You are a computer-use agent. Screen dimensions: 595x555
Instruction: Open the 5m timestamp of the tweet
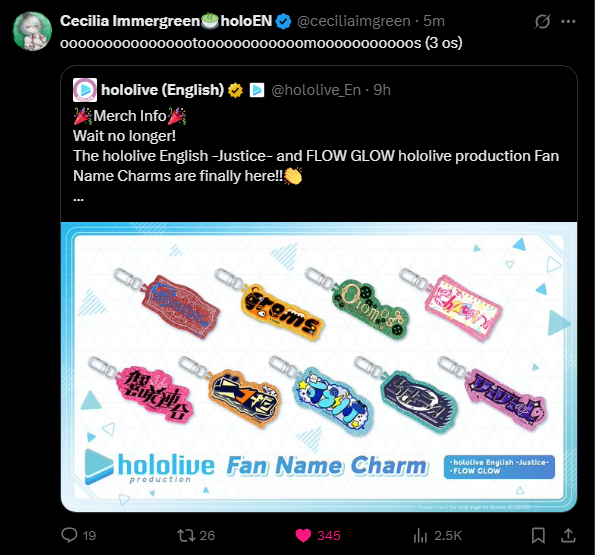point(434,21)
